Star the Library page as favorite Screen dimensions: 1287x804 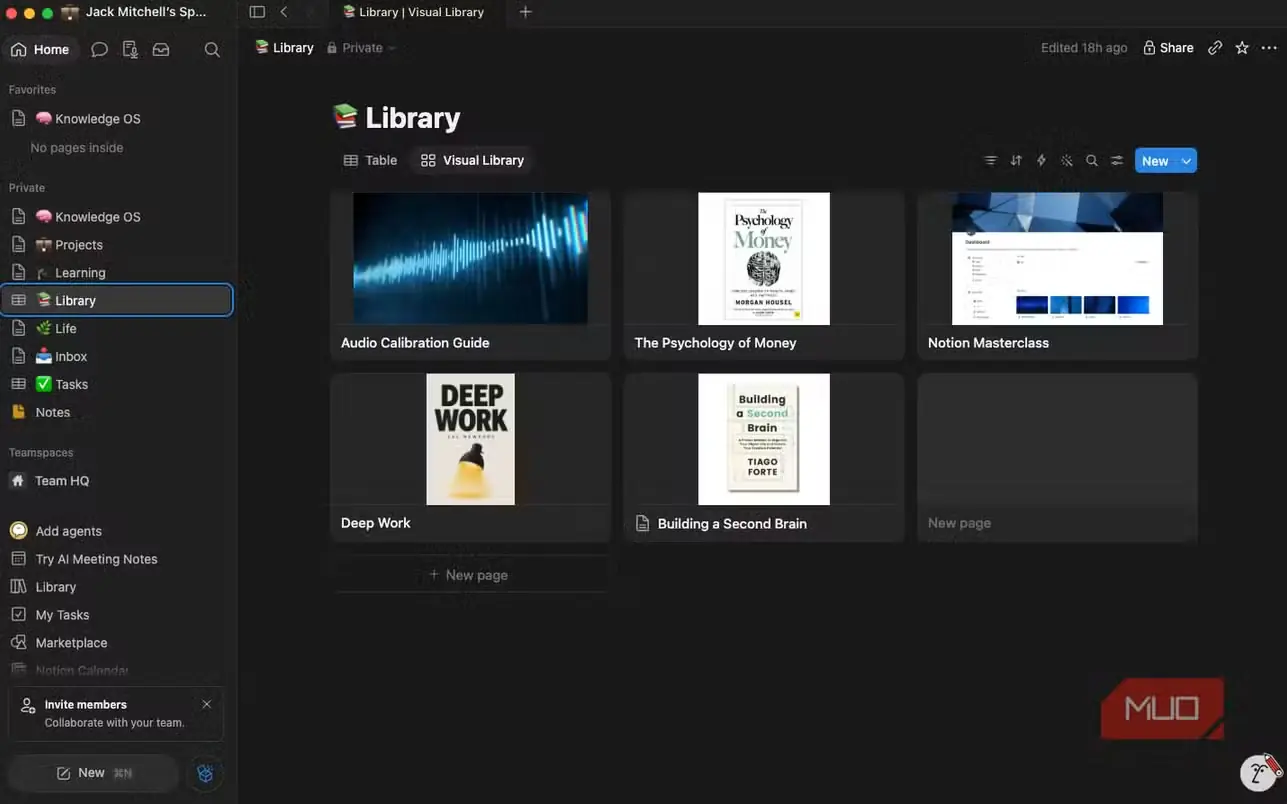(x=1242, y=47)
